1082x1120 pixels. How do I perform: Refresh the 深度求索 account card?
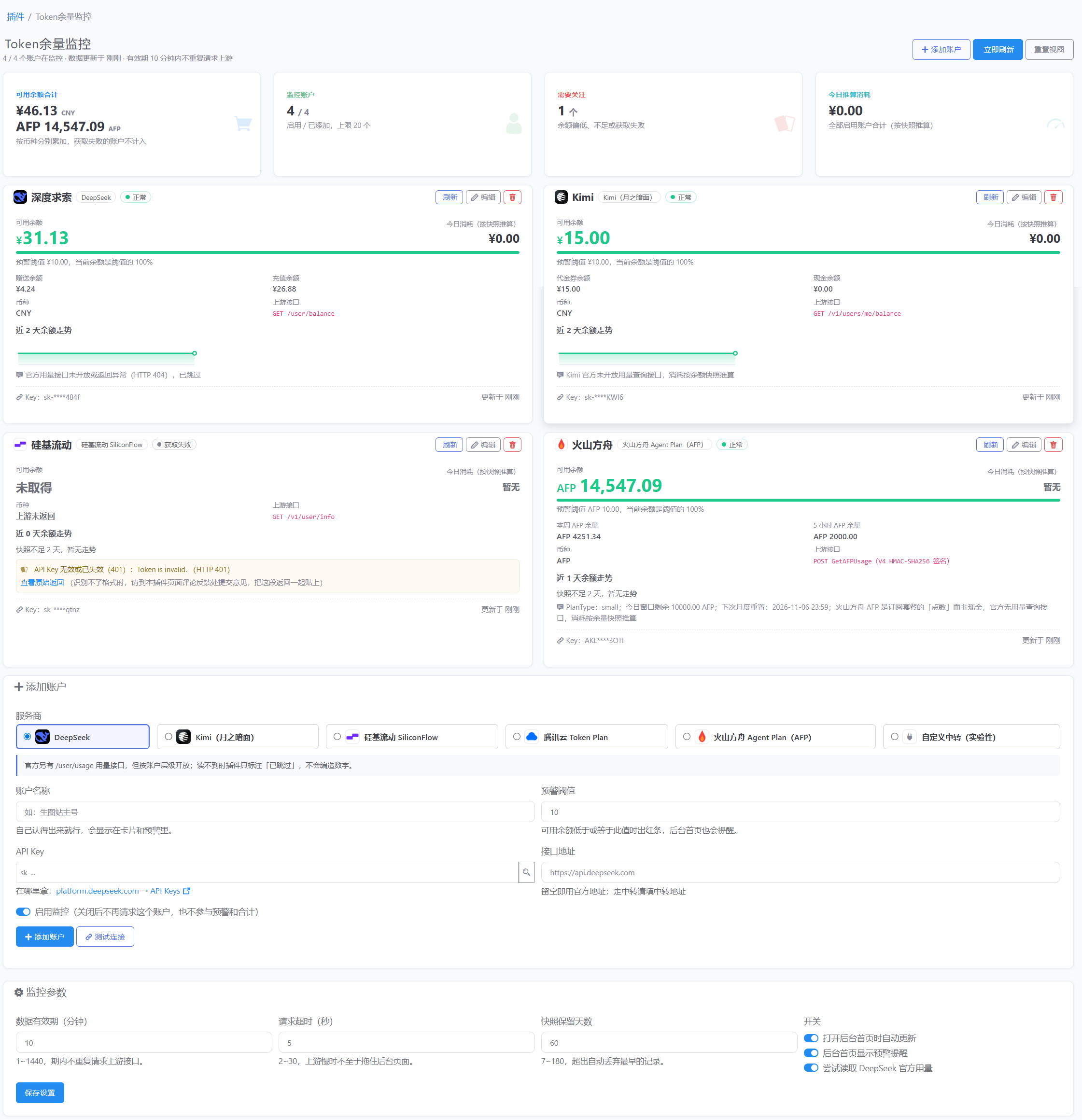point(449,197)
